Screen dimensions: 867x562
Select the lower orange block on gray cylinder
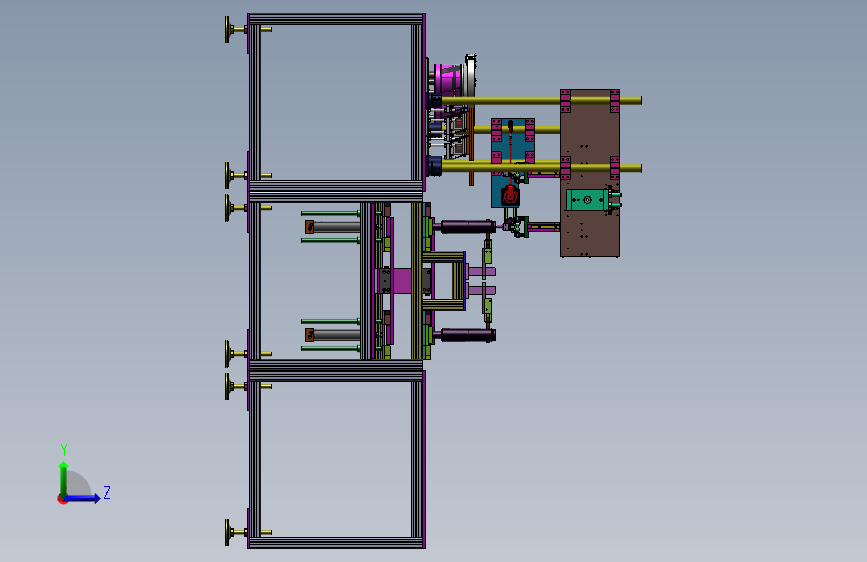point(310,335)
